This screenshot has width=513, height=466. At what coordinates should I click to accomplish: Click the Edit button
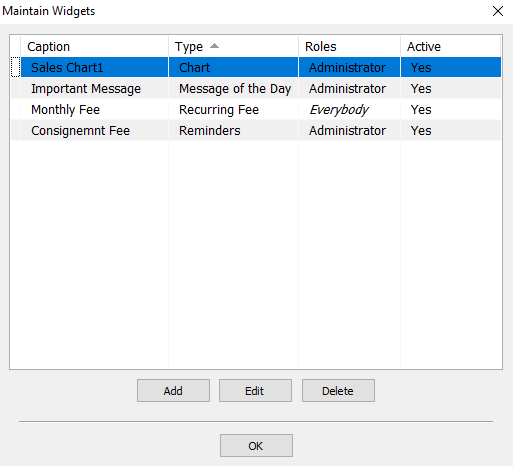click(x=255, y=390)
